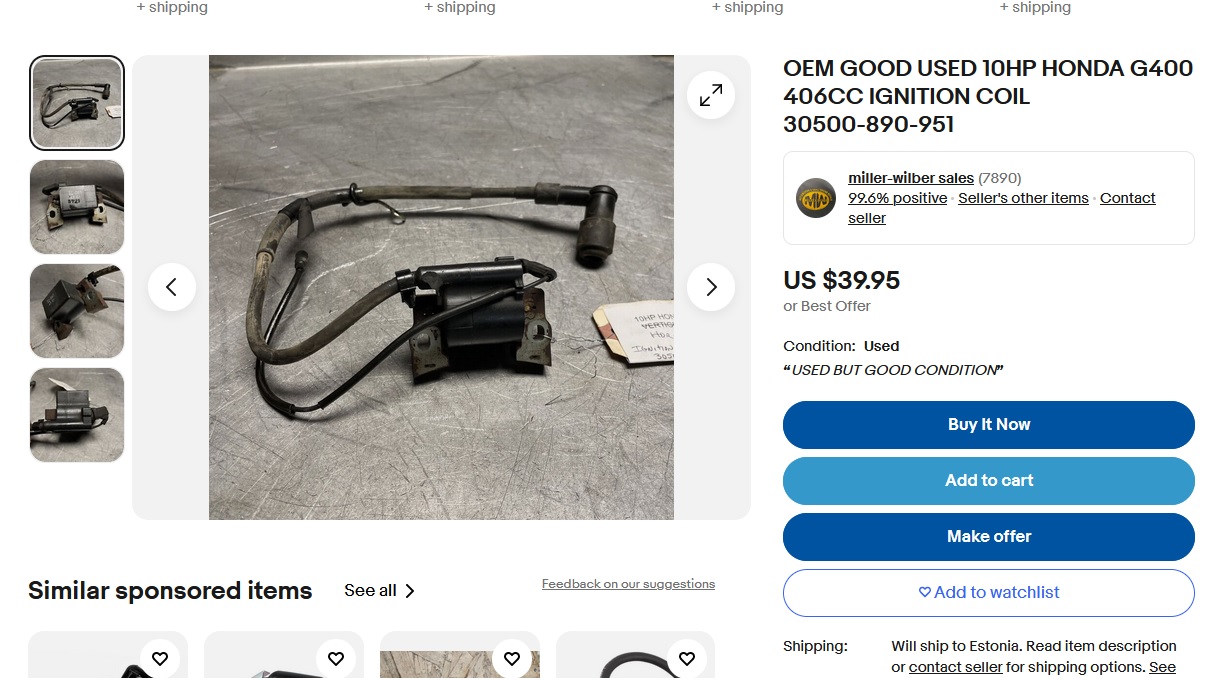Open the miller-wilber sales seller link
This screenshot has height=681, width=1216.
pos(911,178)
